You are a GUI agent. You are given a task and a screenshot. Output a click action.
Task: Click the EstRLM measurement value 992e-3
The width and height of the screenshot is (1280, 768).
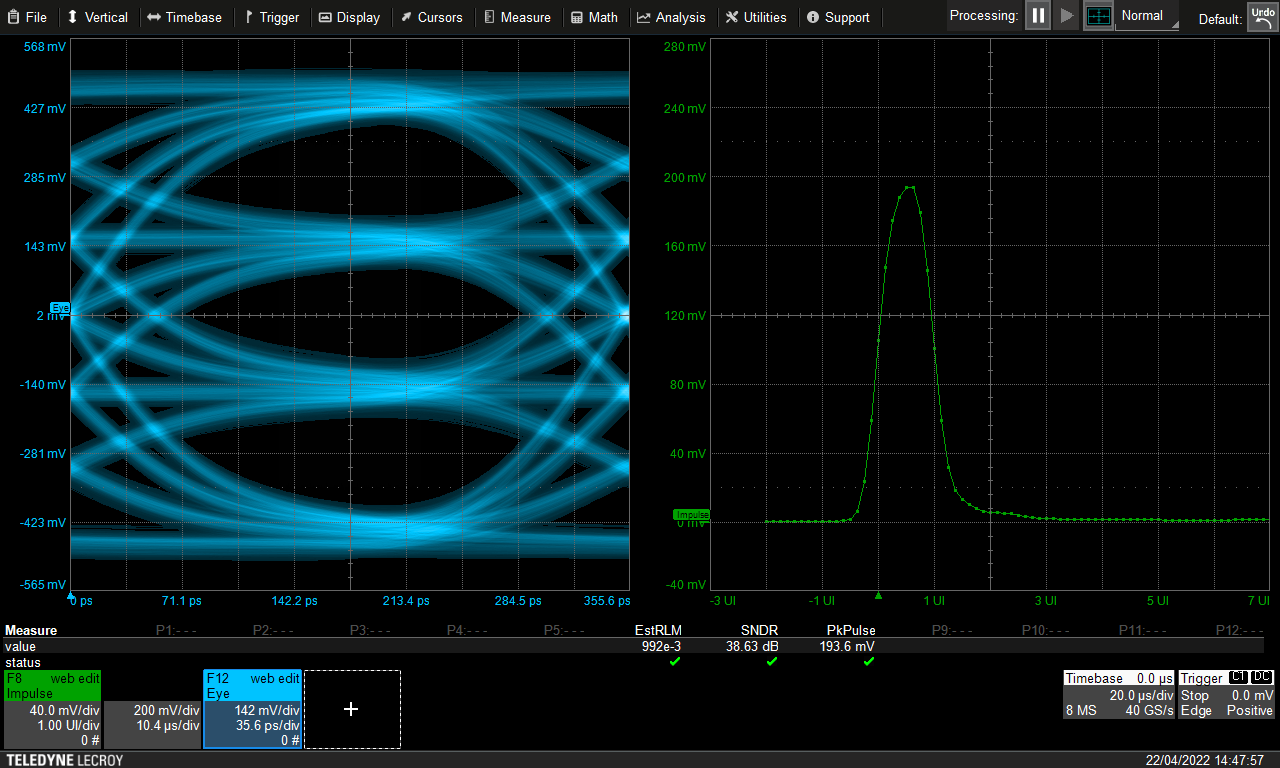coord(661,647)
